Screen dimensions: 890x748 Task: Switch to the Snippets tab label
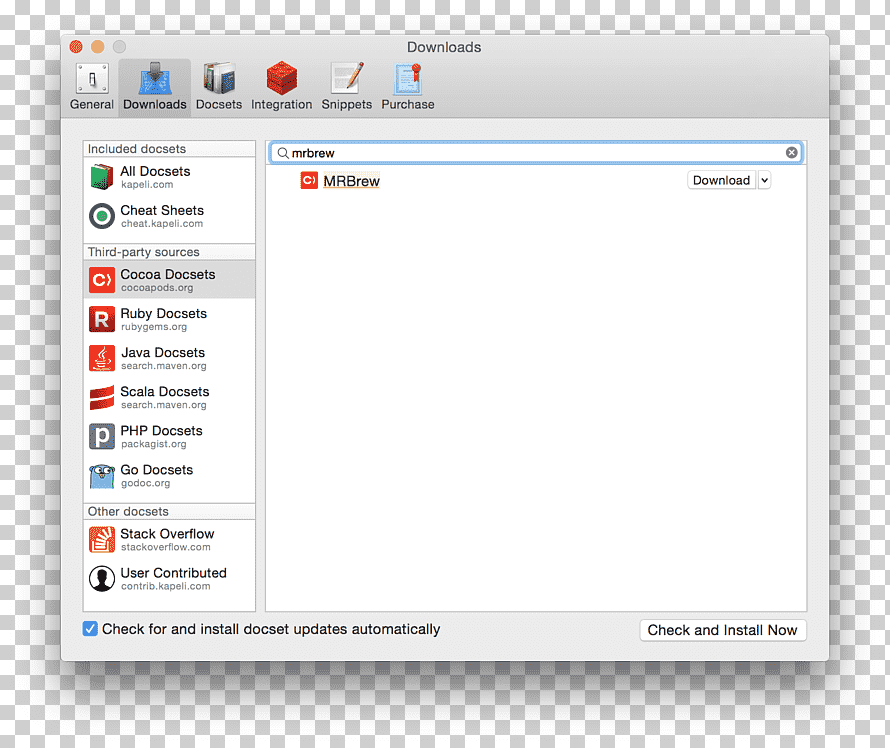click(x=347, y=104)
